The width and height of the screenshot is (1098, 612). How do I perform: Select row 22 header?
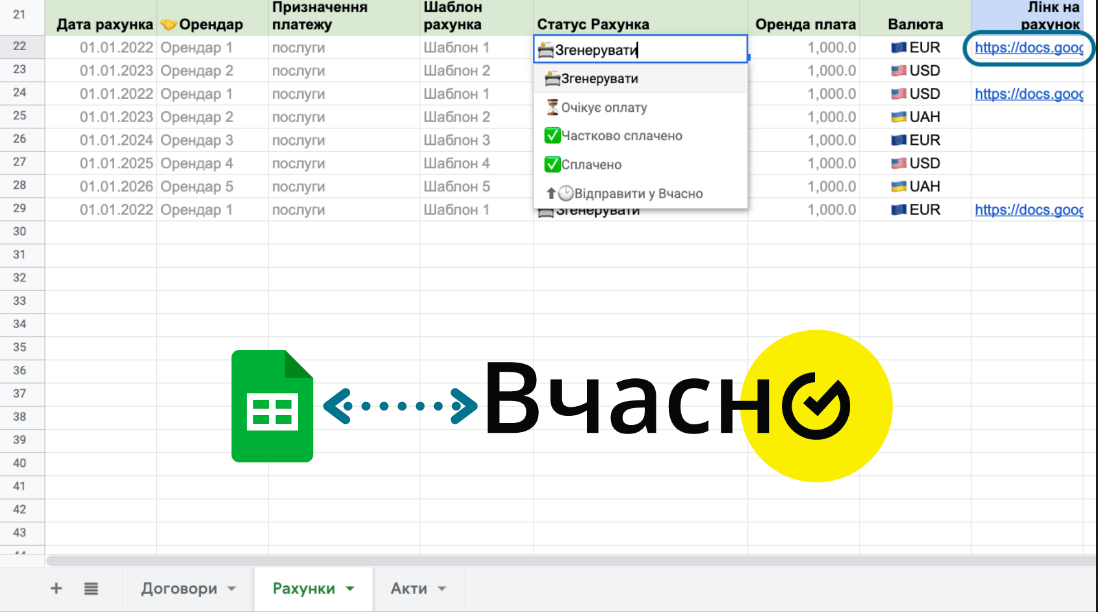(x=22, y=47)
